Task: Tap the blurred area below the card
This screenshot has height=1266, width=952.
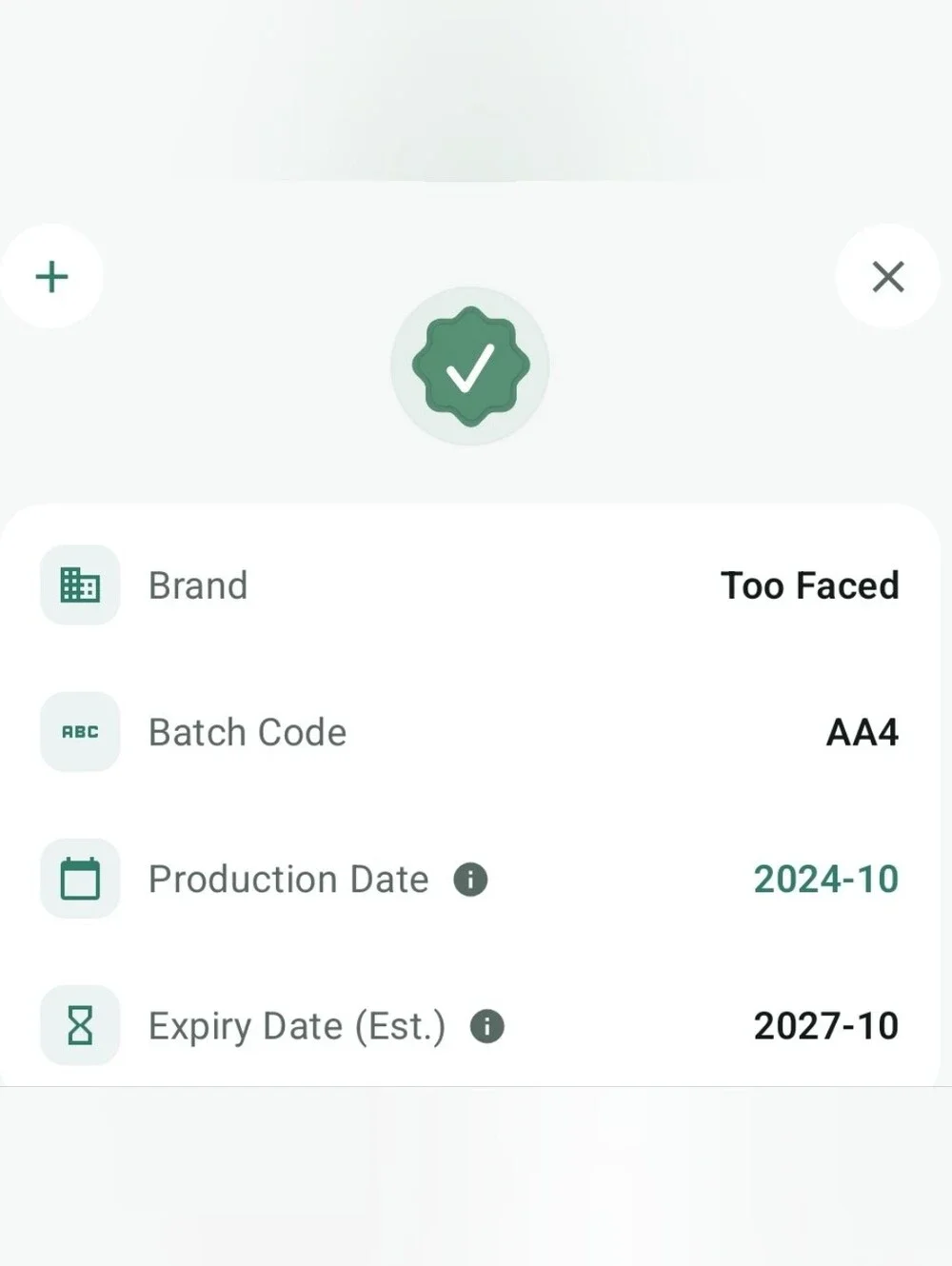Action: pos(476,1177)
